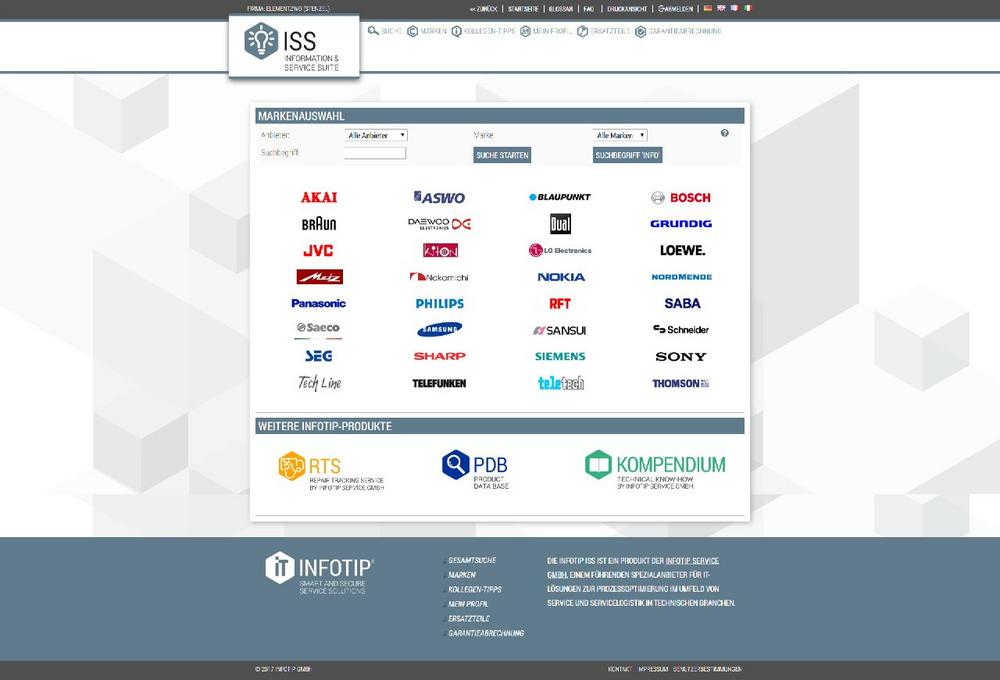Select the Bosch brand logo
1000x680 pixels.
tap(680, 198)
